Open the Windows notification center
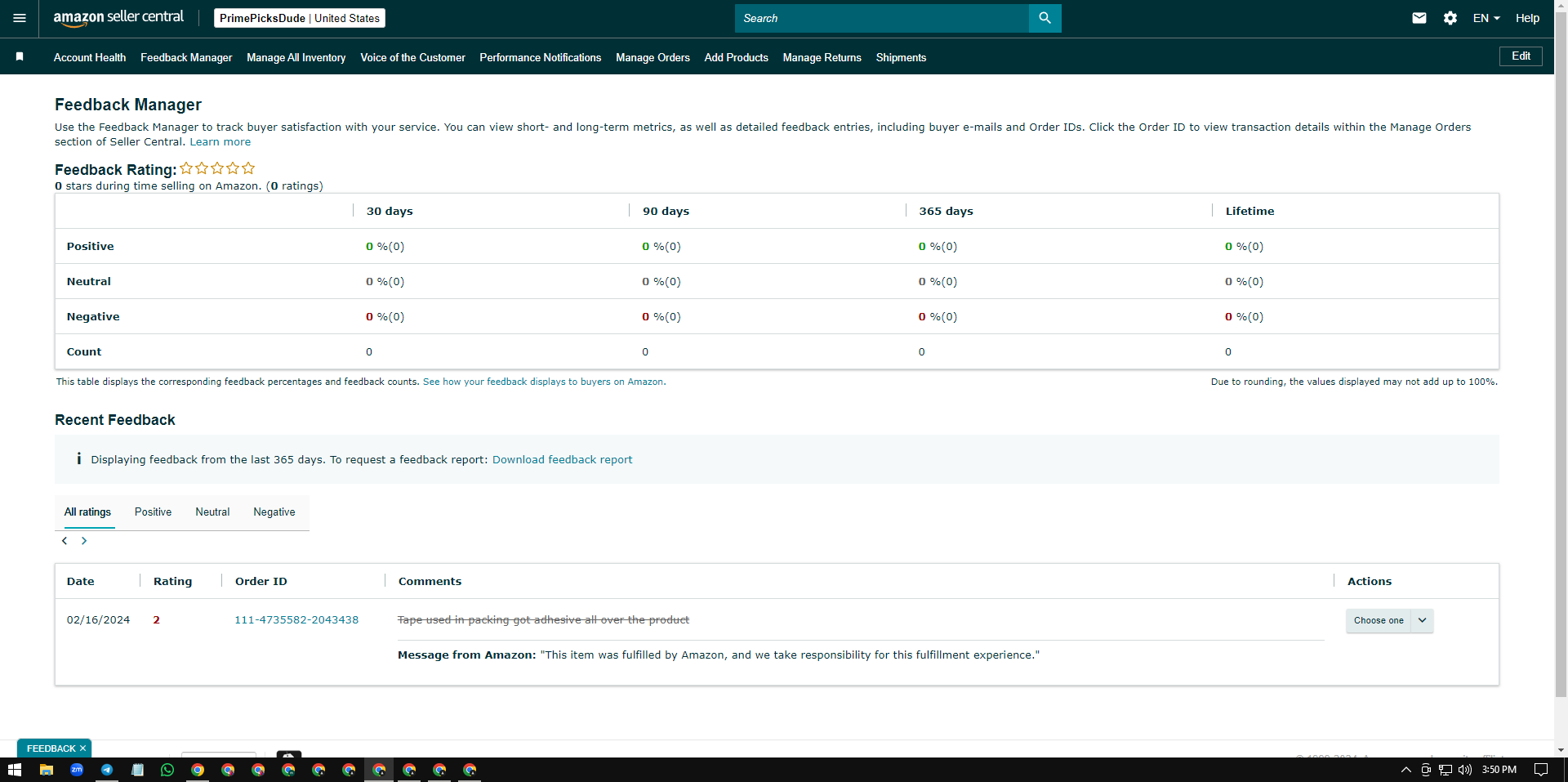 [x=1541, y=770]
